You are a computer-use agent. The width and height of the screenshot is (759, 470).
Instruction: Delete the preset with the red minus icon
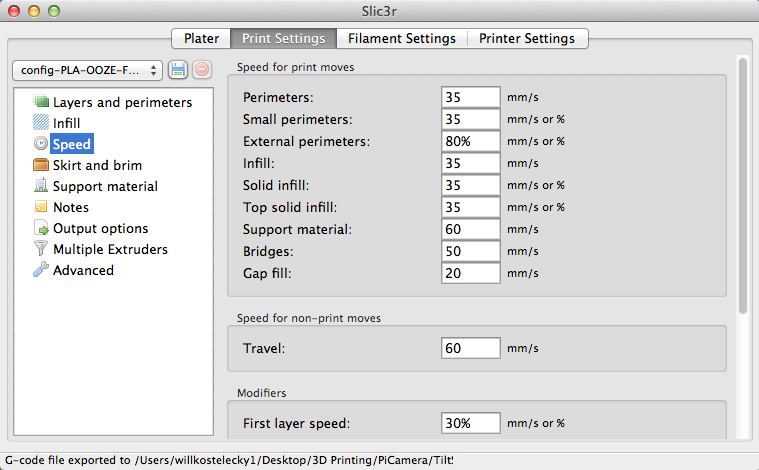[201, 70]
